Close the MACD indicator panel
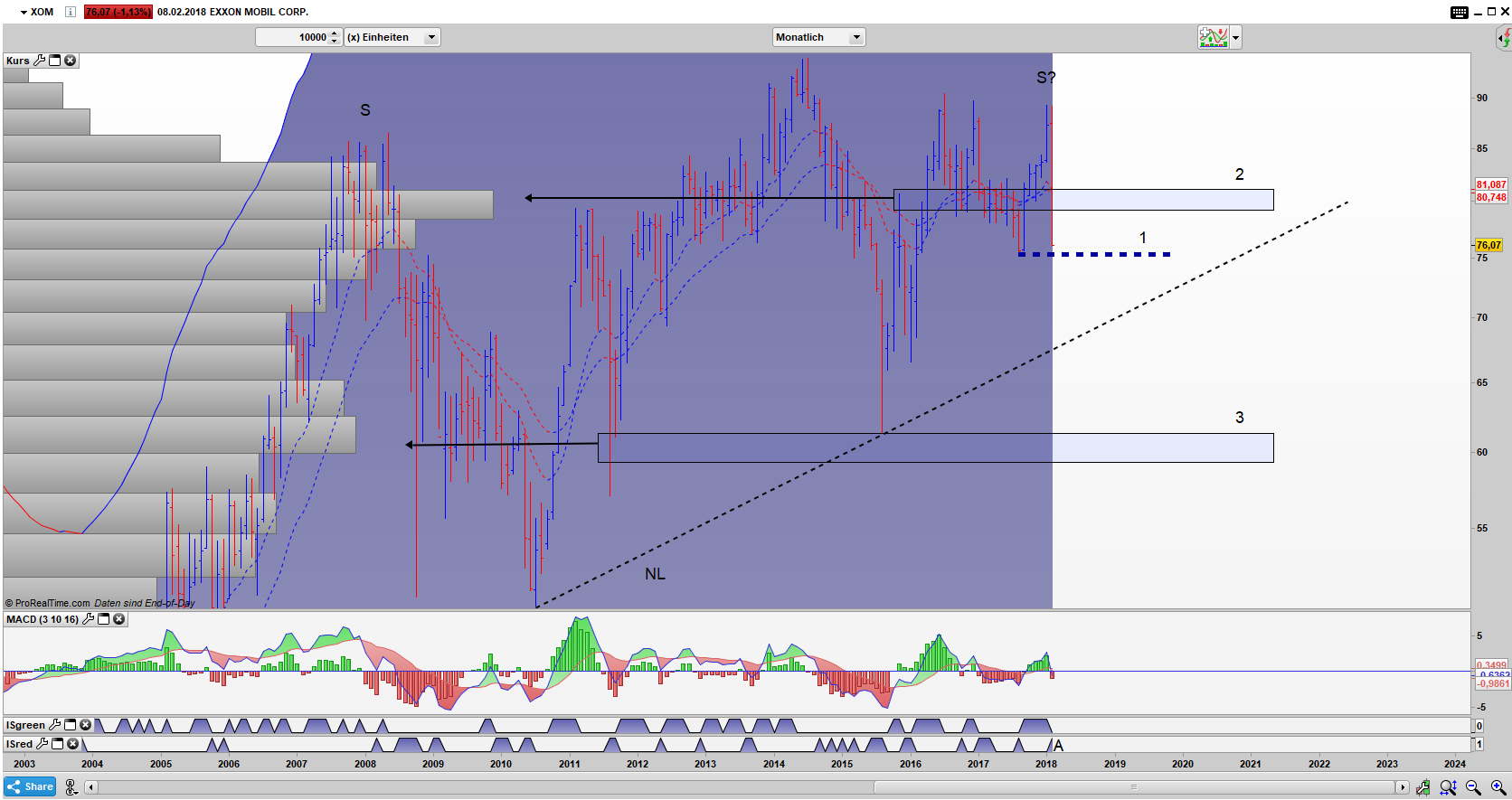 tap(118, 619)
